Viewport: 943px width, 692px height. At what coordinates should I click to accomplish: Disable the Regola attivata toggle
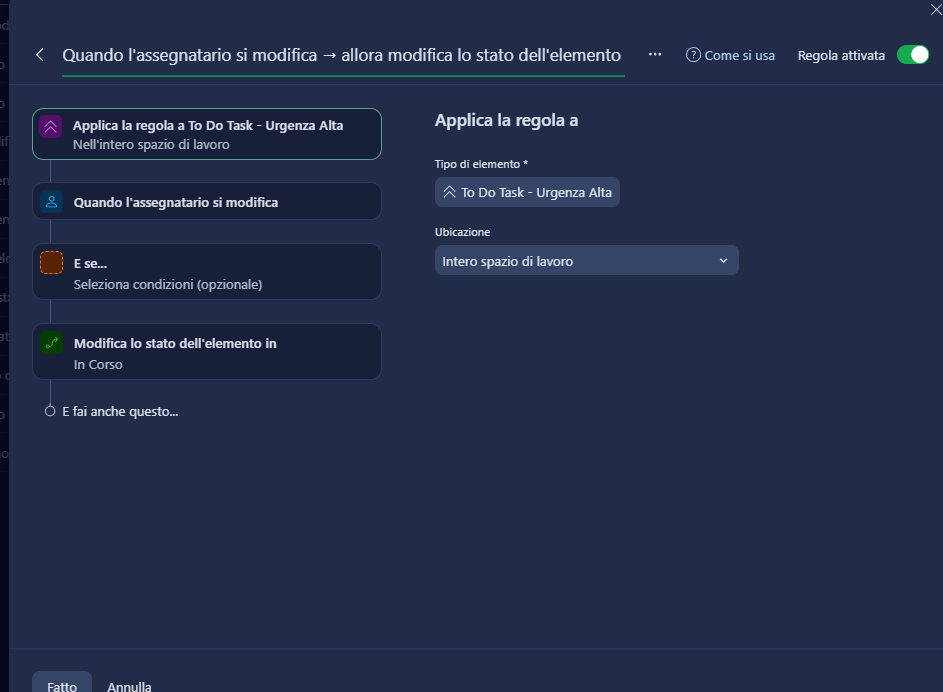click(912, 55)
